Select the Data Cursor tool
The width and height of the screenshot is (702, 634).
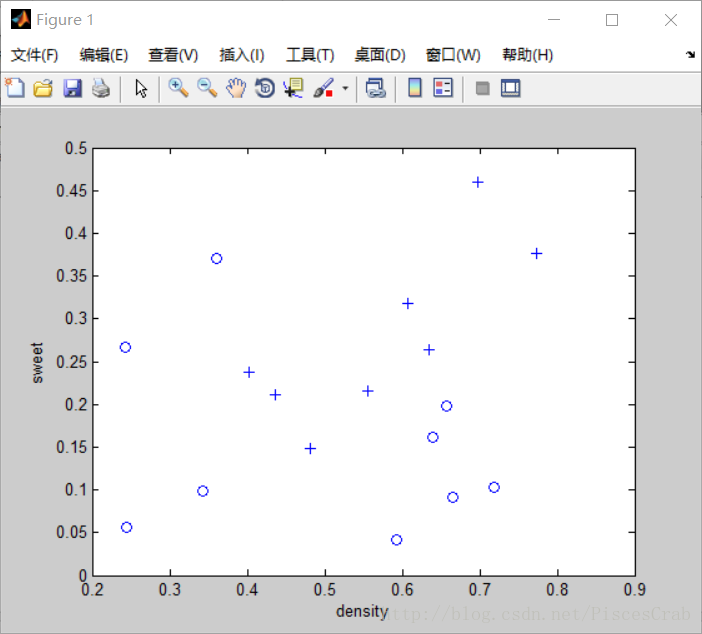point(294,88)
